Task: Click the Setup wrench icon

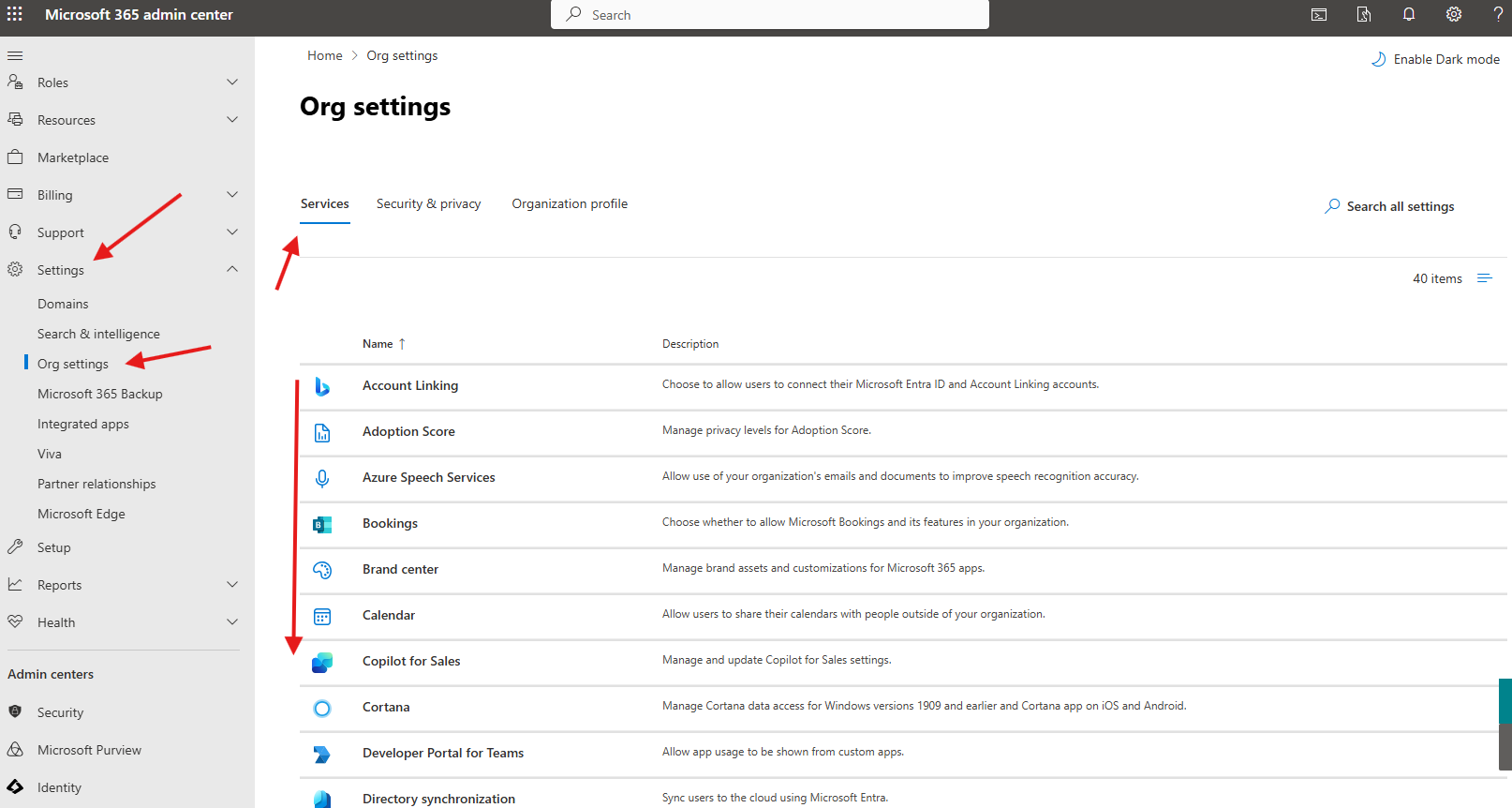Action: pos(15,546)
